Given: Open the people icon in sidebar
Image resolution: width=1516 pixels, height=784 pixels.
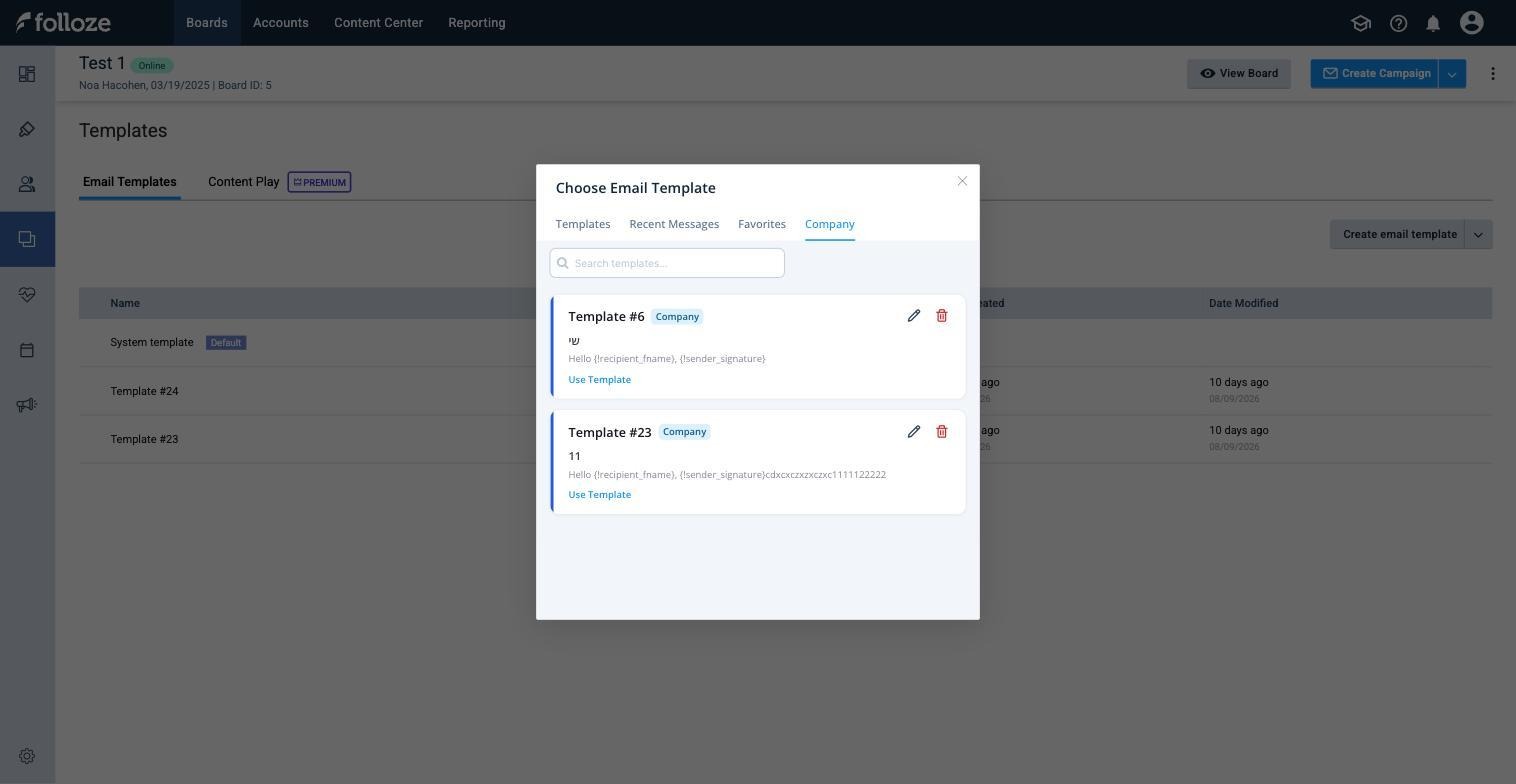Looking at the screenshot, I should pos(27,184).
